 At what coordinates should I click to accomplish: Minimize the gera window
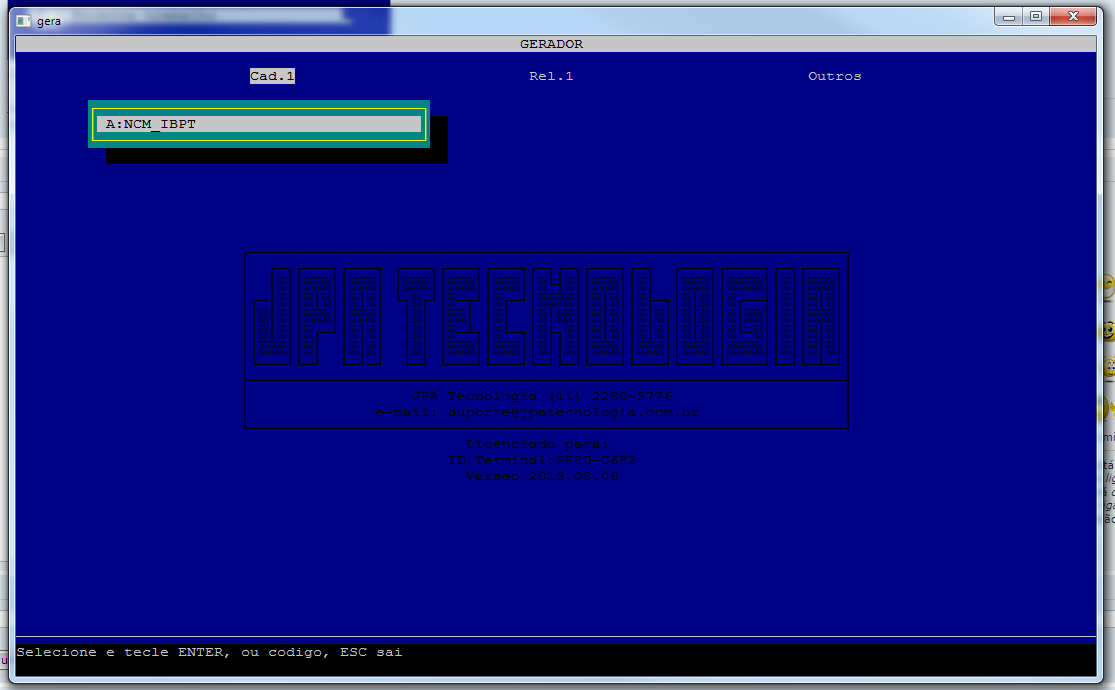tap(1008, 16)
